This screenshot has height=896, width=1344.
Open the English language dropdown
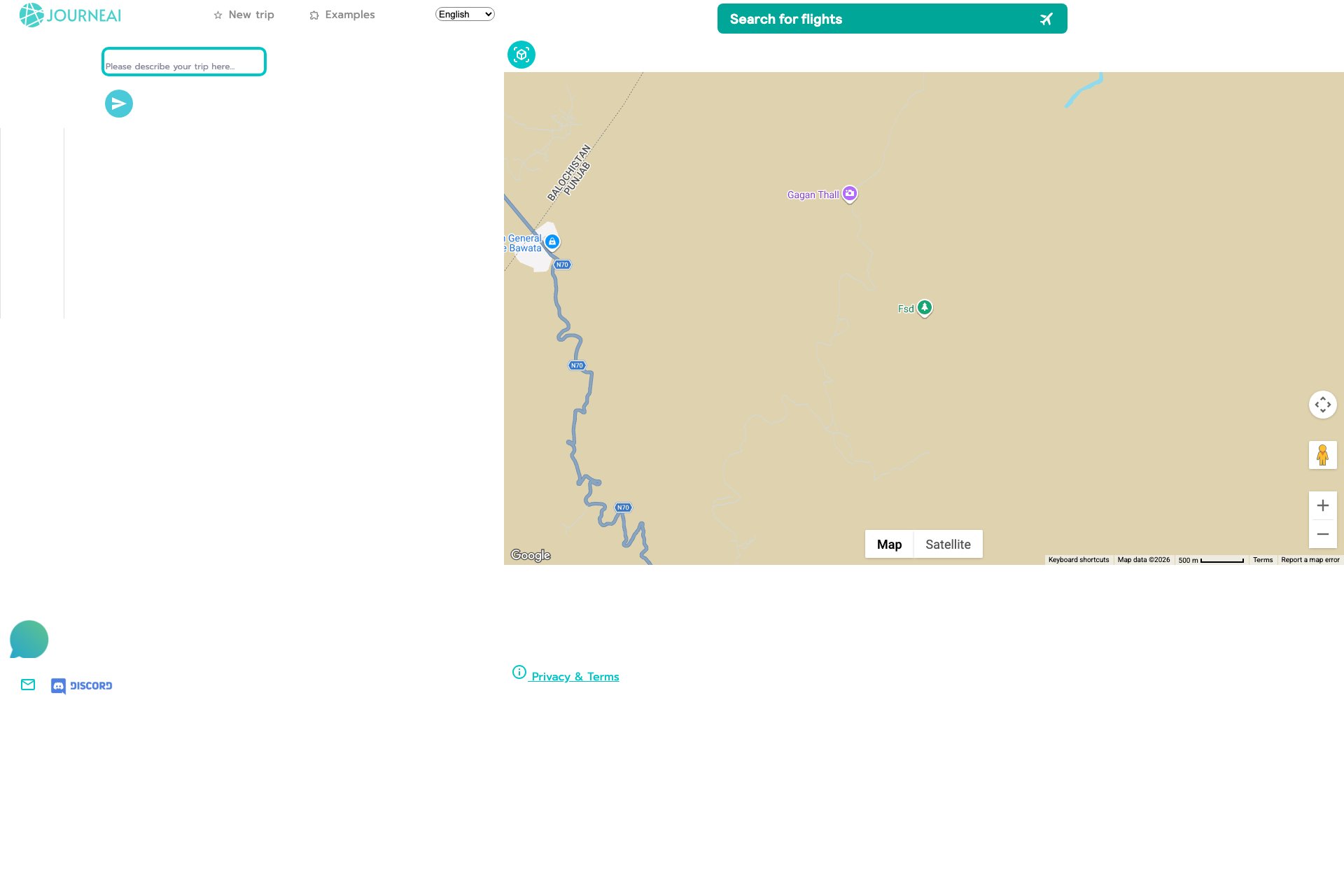point(465,14)
